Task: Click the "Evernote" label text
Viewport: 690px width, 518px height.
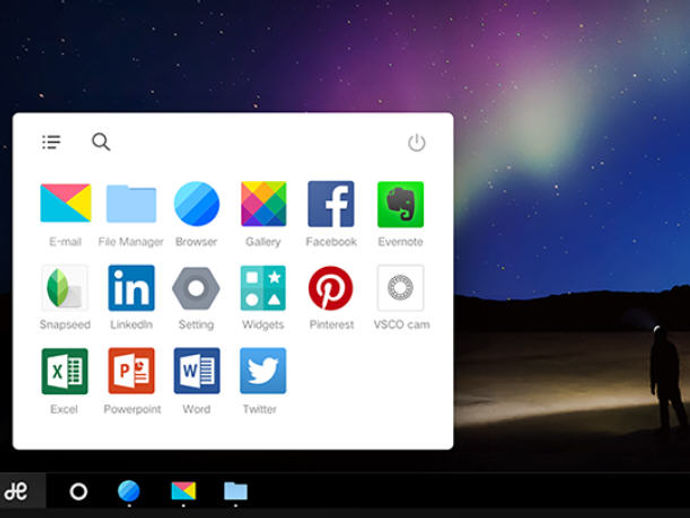Action: (x=400, y=242)
